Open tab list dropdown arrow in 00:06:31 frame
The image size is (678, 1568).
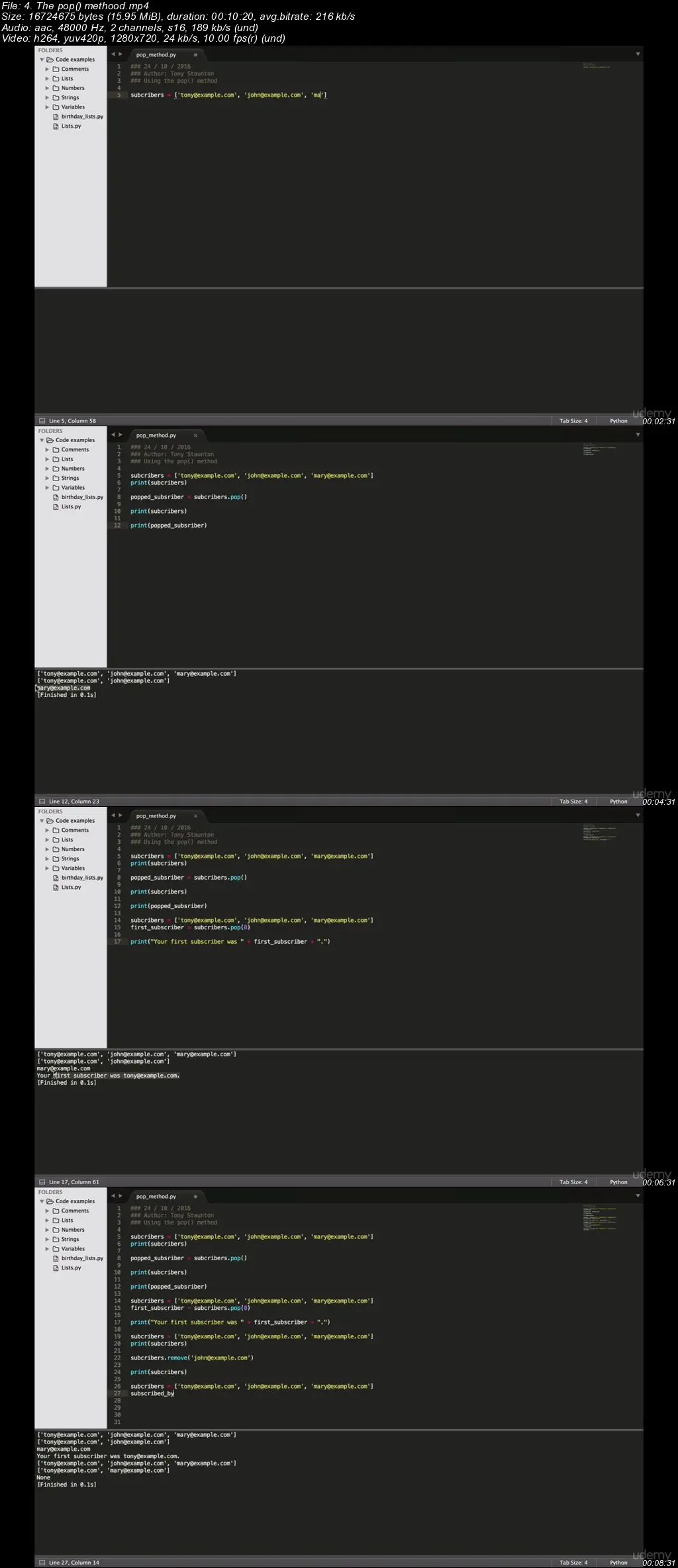(638, 815)
